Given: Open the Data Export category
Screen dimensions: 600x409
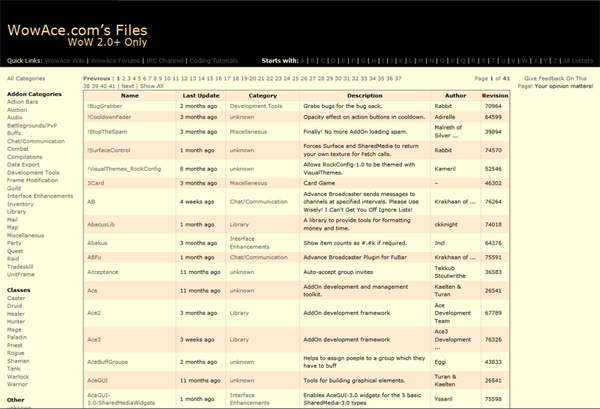Looking at the screenshot, I should click(23, 165).
